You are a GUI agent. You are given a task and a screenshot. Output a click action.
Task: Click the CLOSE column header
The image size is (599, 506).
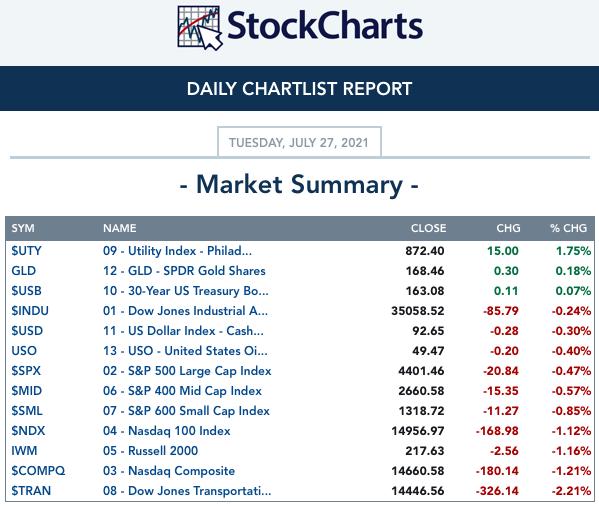[x=428, y=228]
